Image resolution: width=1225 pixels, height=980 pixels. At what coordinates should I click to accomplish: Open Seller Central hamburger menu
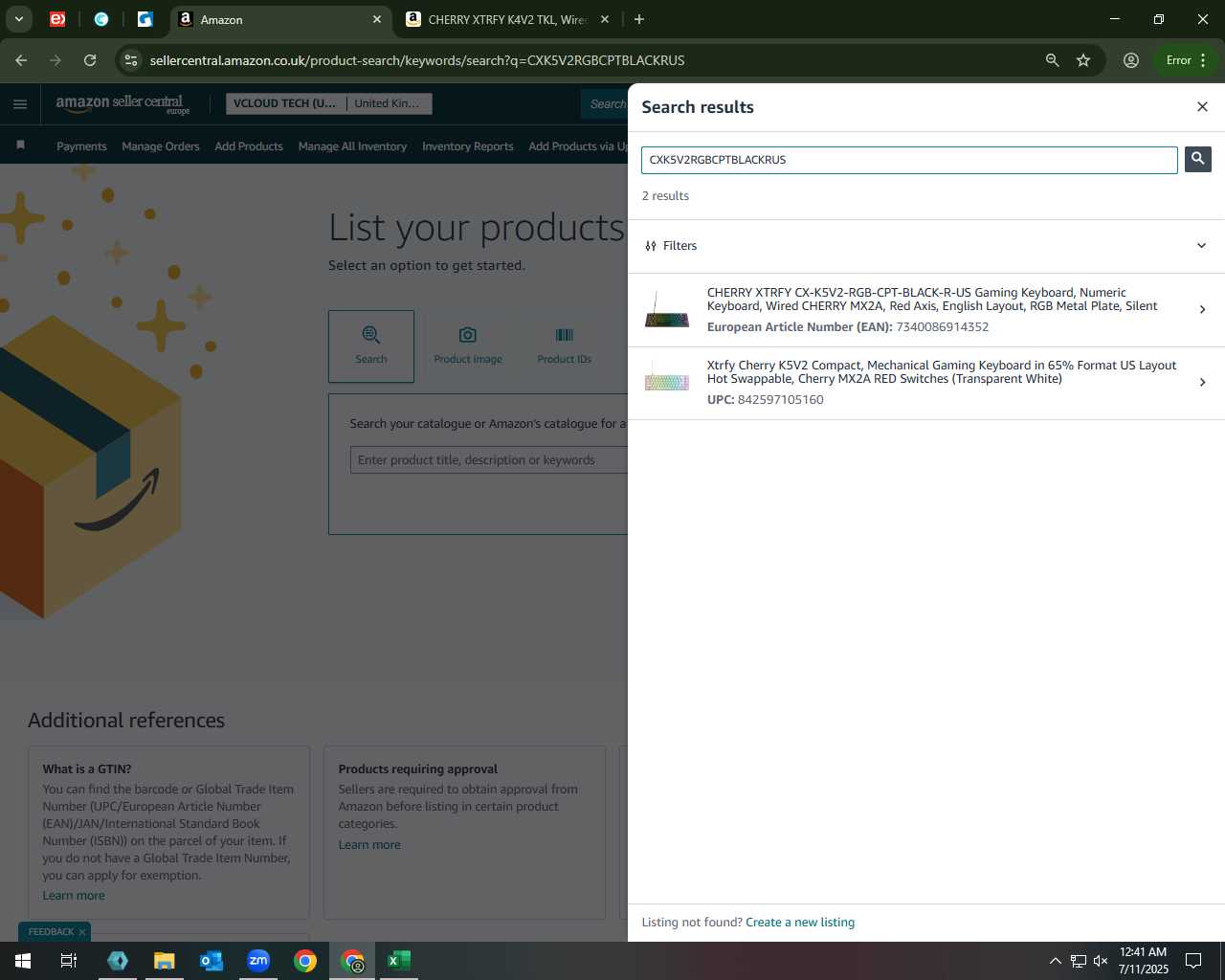click(x=20, y=104)
